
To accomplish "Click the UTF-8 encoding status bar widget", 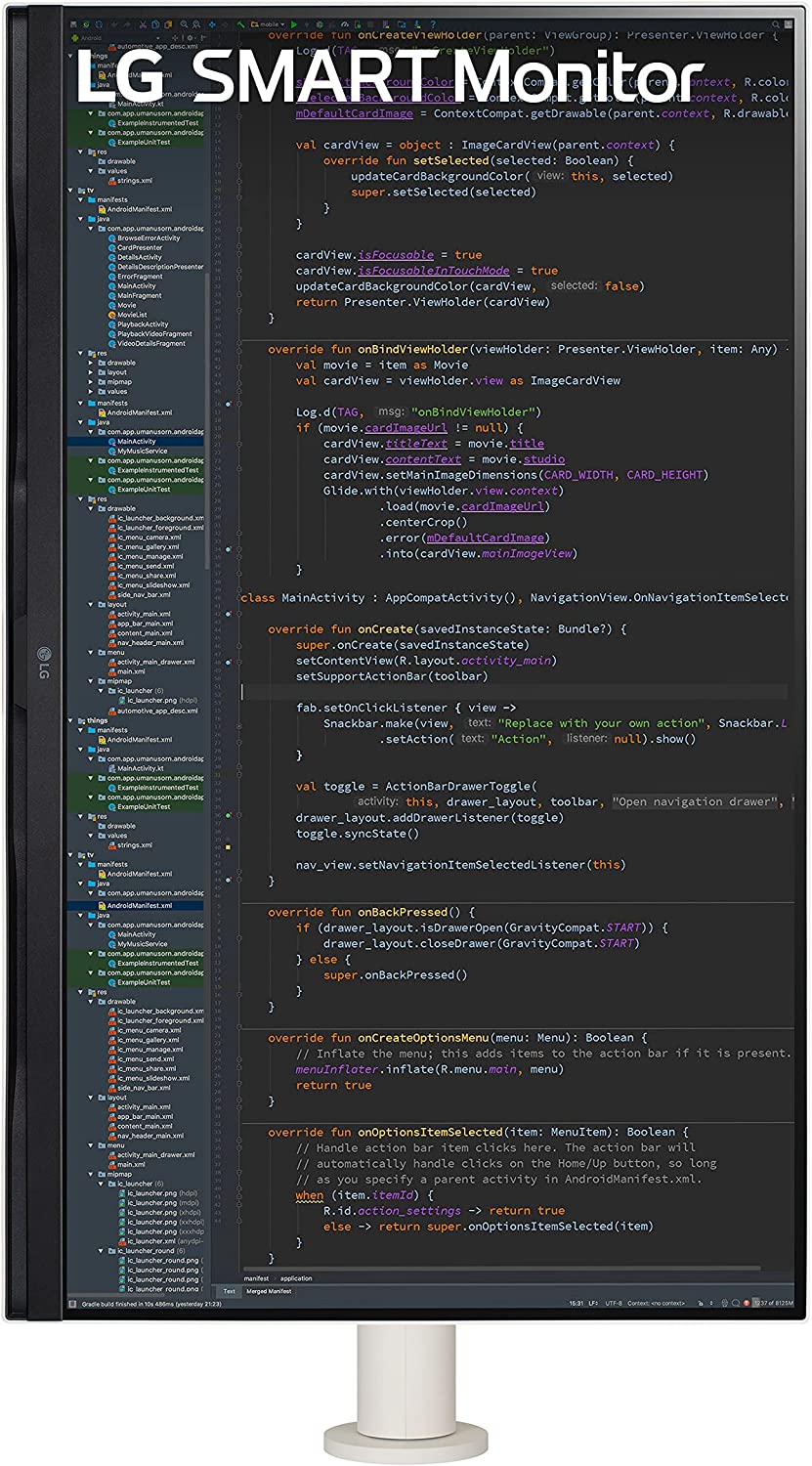I will pyautogui.click(x=613, y=1303).
